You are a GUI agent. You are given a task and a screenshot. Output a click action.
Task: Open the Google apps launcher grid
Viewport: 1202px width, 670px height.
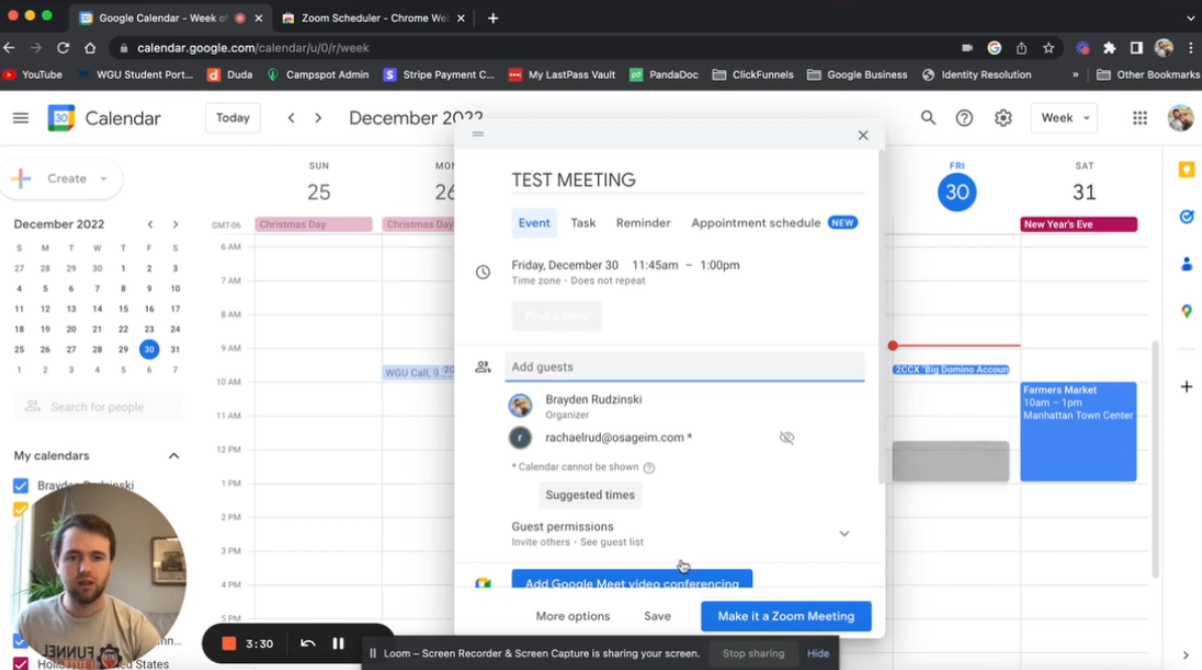(x=1139, y=117)
